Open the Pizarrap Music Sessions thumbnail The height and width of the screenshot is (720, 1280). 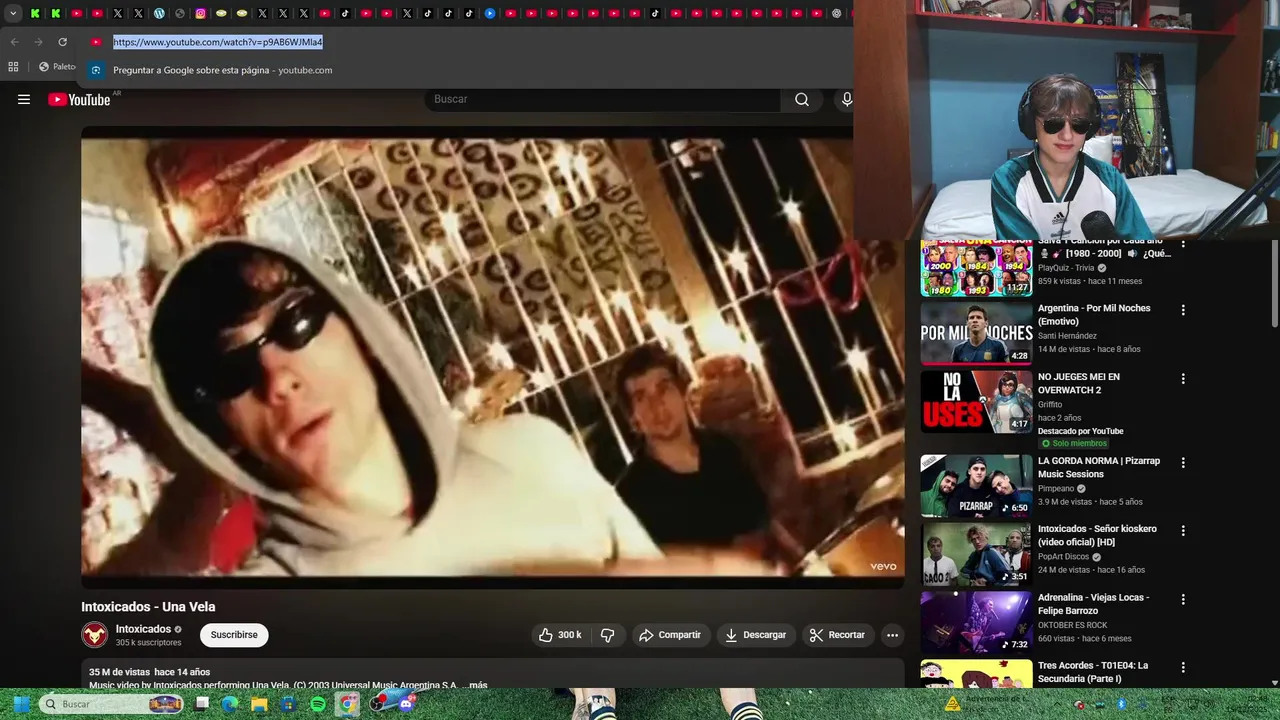976,485
